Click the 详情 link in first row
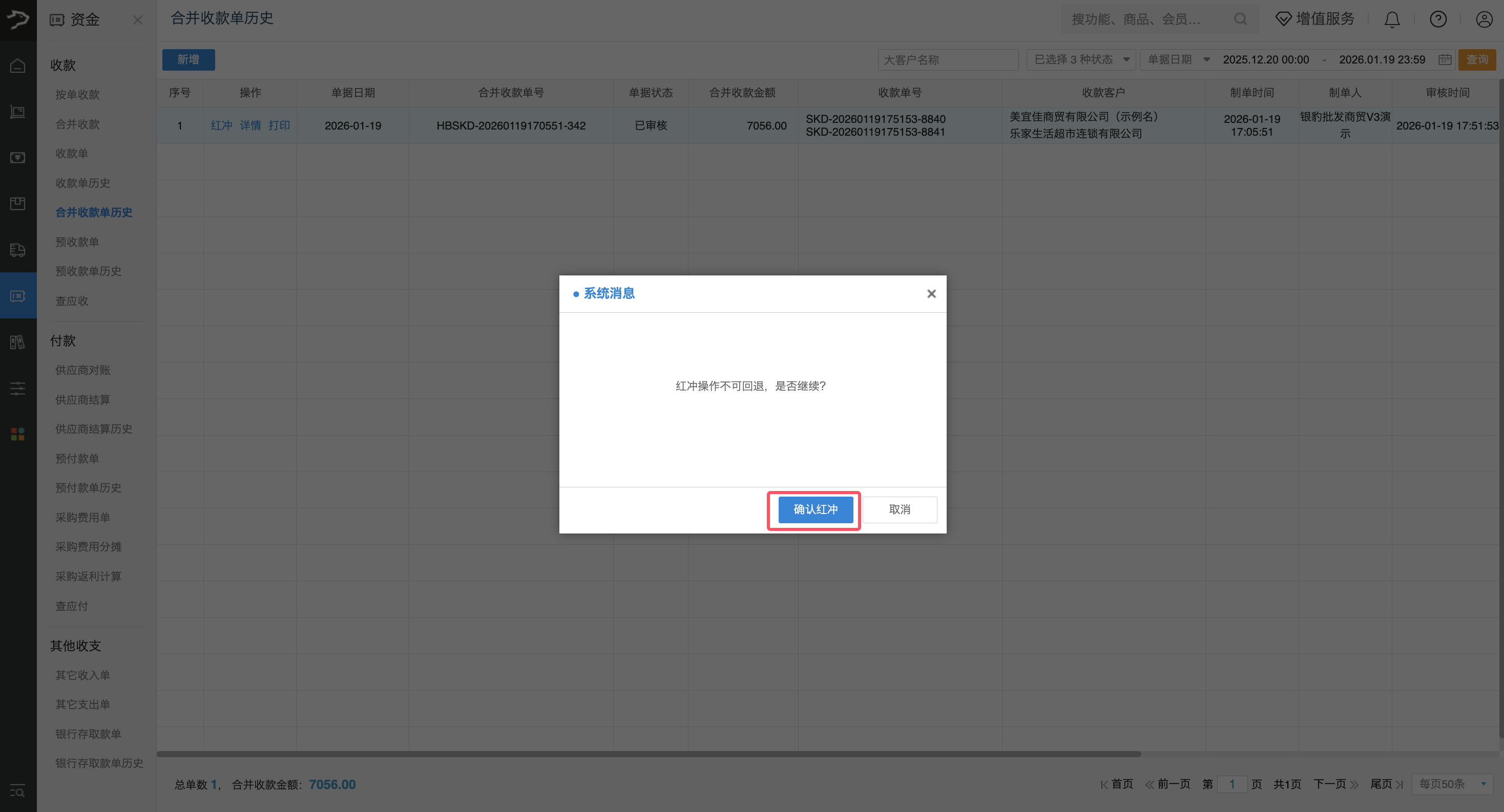The image size is (1504, 812). (250, 125)
